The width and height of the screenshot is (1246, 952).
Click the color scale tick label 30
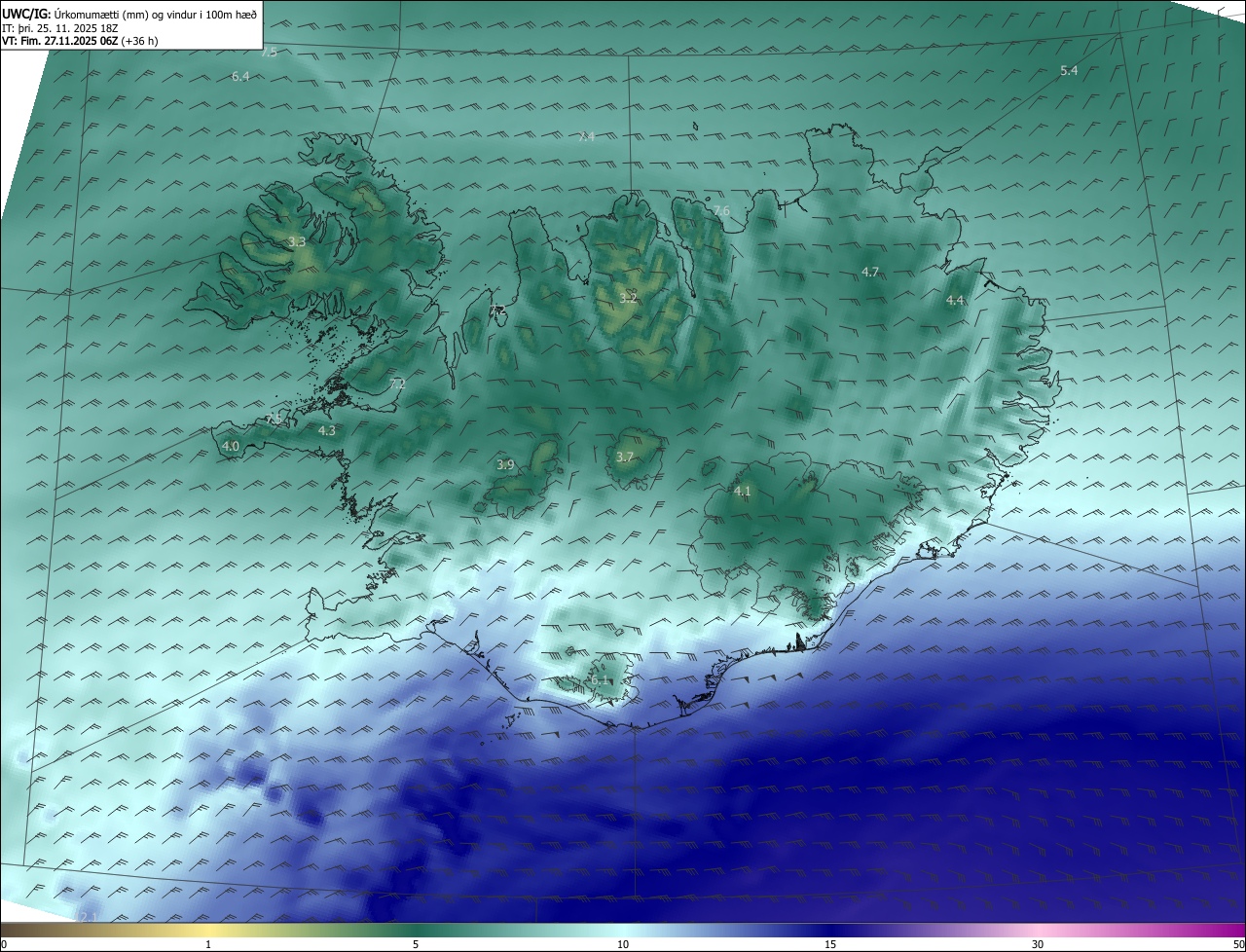(1038, 944)
